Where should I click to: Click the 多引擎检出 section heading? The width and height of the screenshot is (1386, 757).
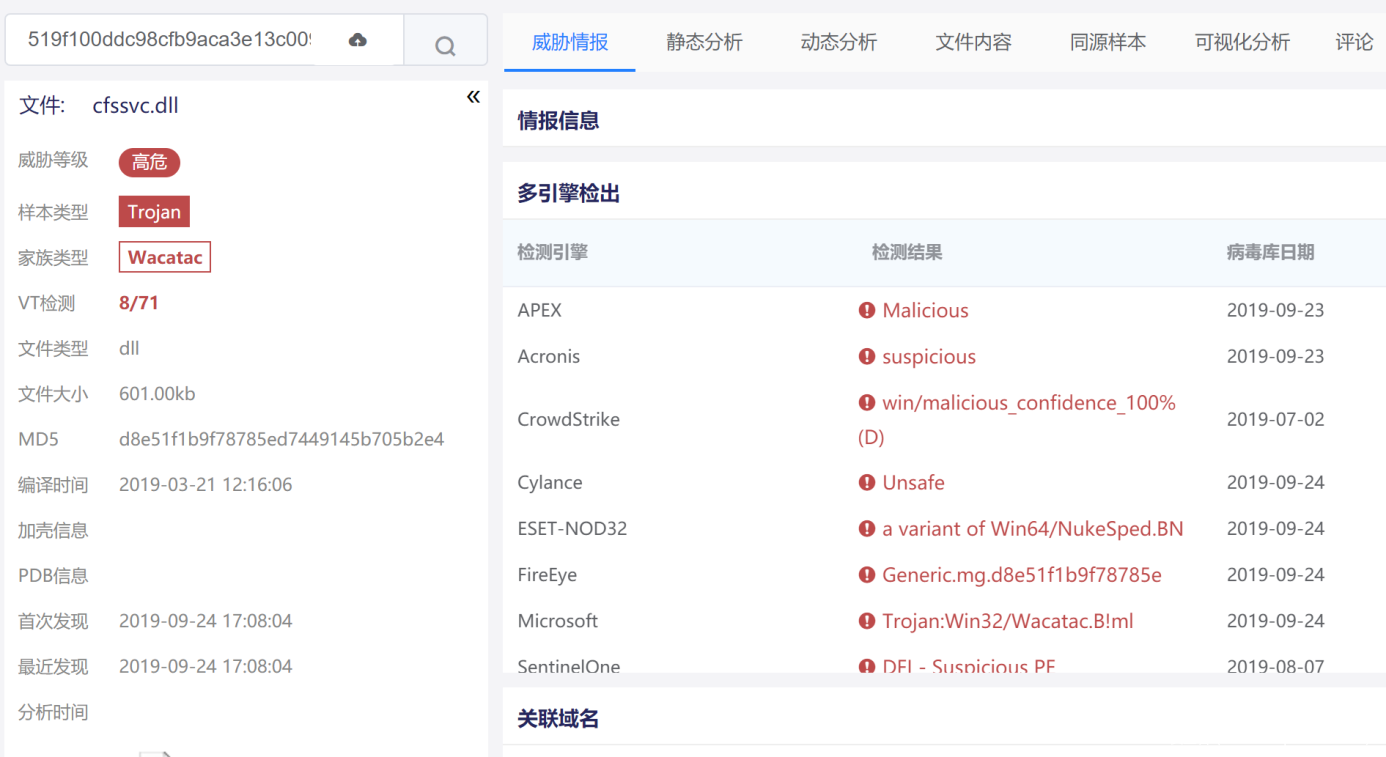coord(568,194)
